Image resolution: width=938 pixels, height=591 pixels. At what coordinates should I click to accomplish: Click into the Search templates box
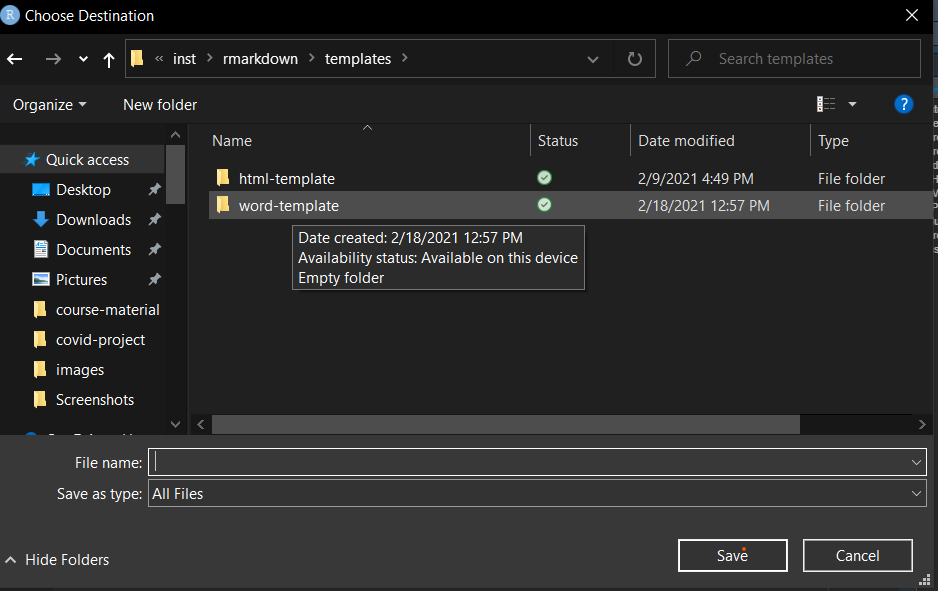click(x=805, y=59)
